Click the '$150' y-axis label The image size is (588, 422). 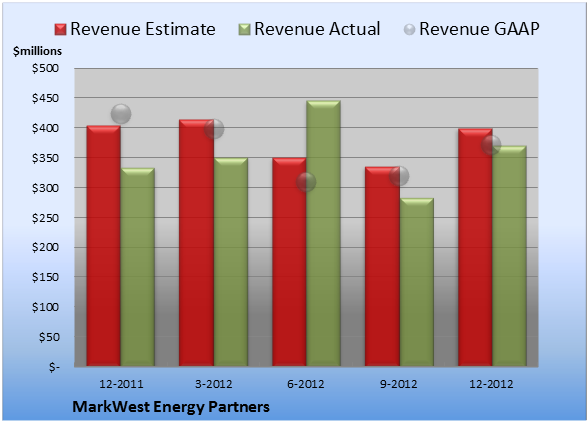[x=45, y=277]
